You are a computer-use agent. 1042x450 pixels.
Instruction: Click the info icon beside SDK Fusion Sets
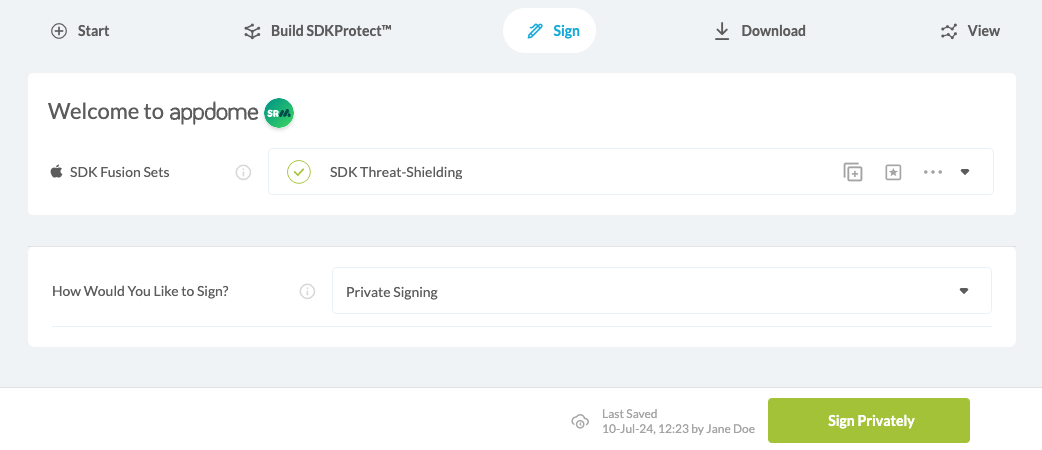(x=243, y=172)
